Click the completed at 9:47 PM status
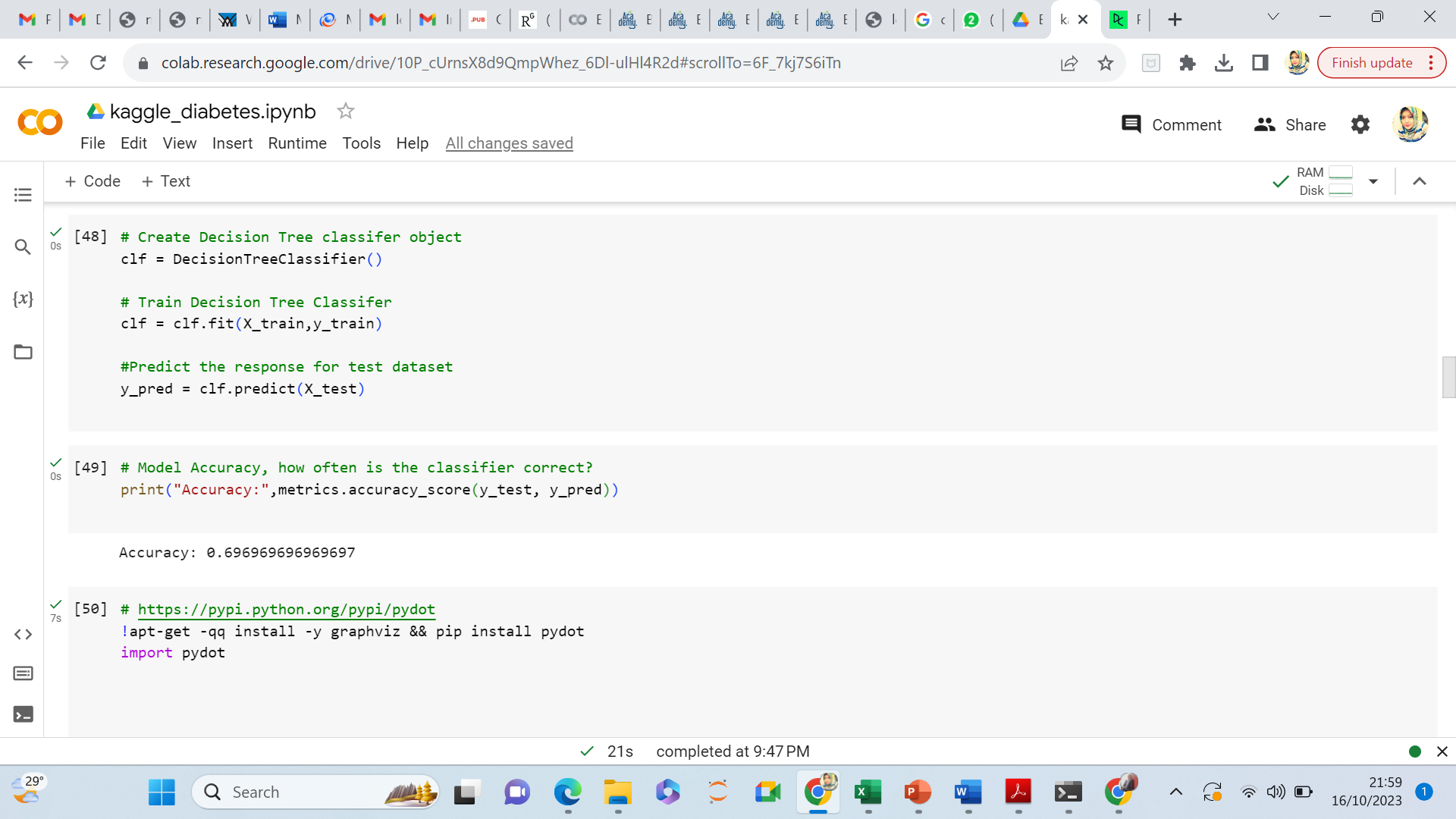 coord(733,752)
